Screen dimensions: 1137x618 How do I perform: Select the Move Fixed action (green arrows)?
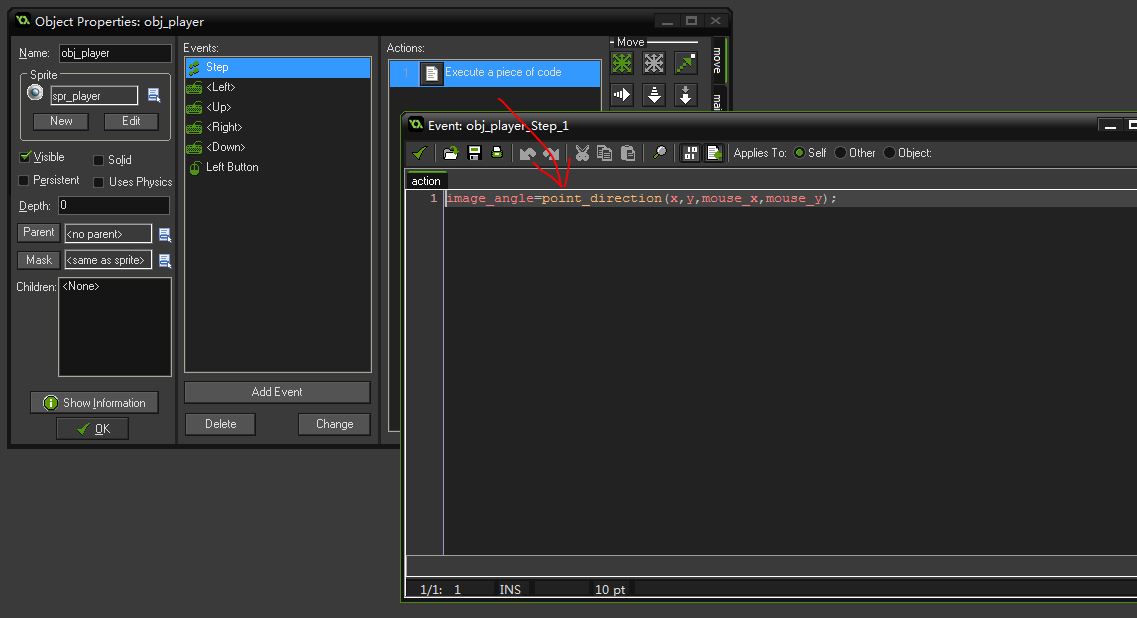tap(622, 63)
